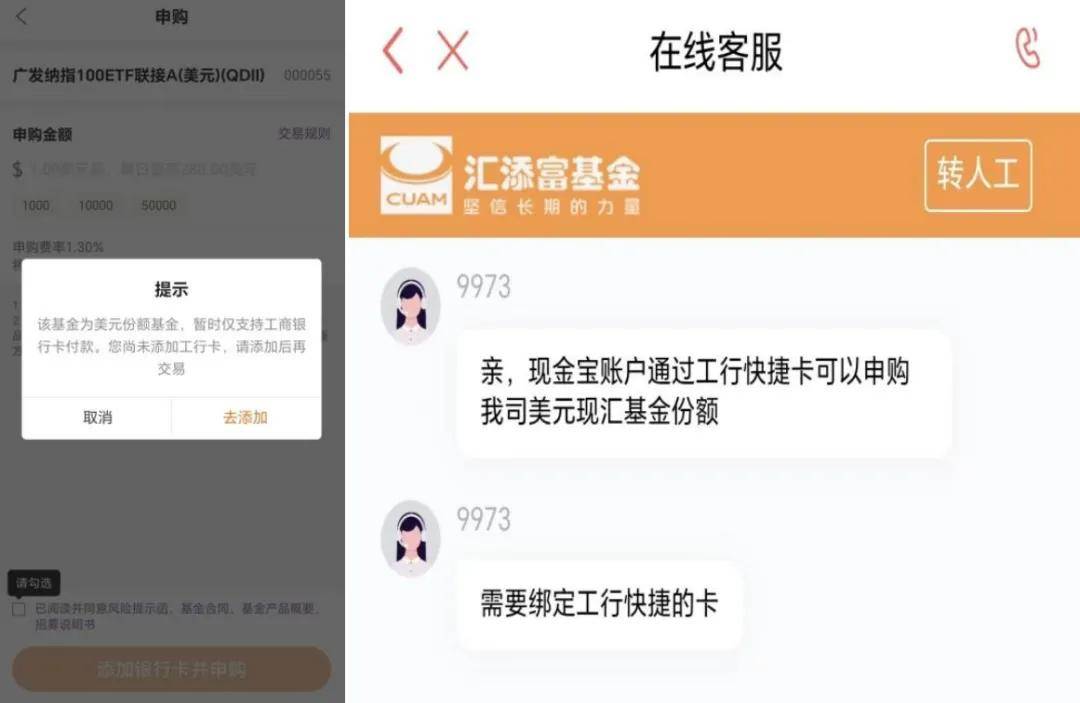Tap the phone call icon
The height and width of the screenshot is (703, 1080).
pos(1027,48)
